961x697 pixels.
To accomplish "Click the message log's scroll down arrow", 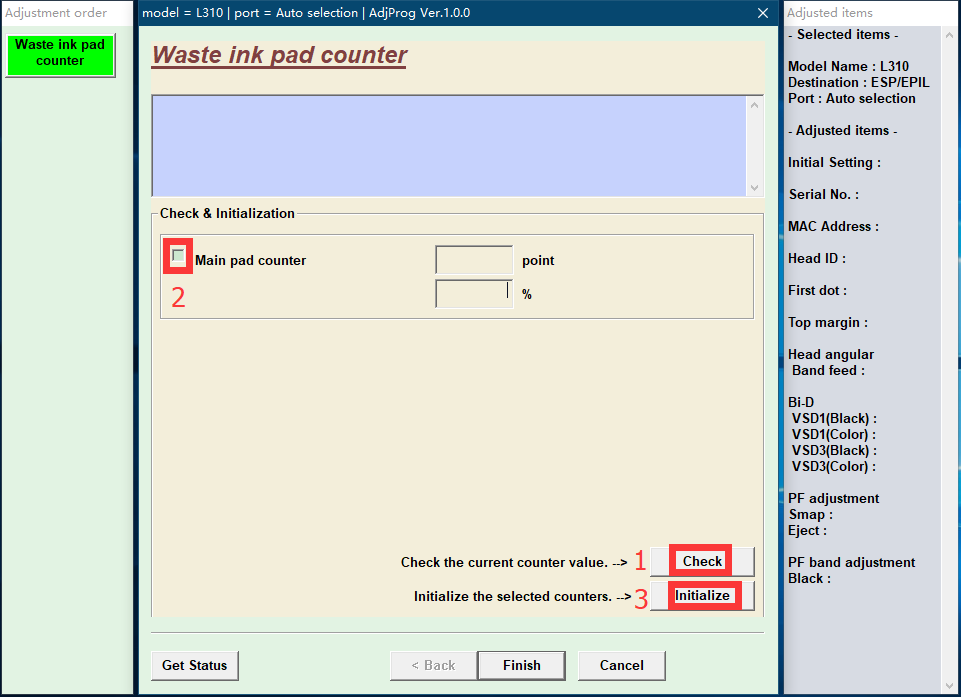I will (755, 187).
